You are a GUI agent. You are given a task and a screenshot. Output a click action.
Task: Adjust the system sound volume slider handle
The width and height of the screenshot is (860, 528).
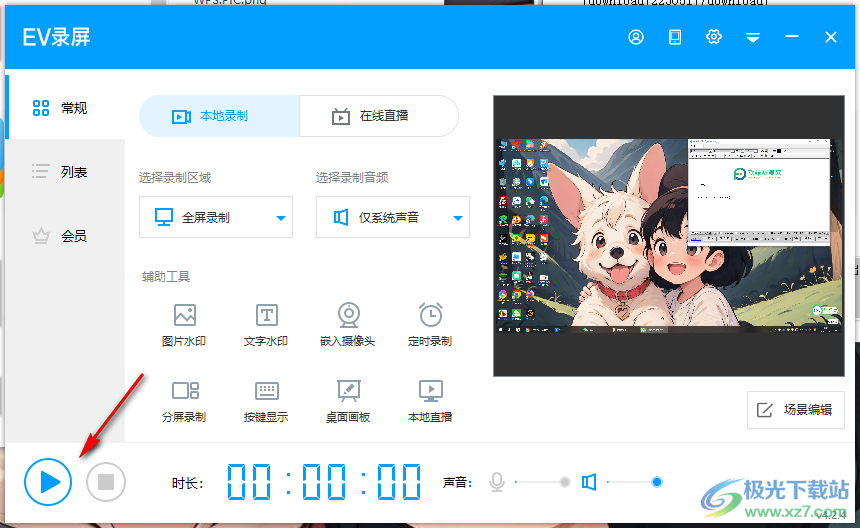657,482
